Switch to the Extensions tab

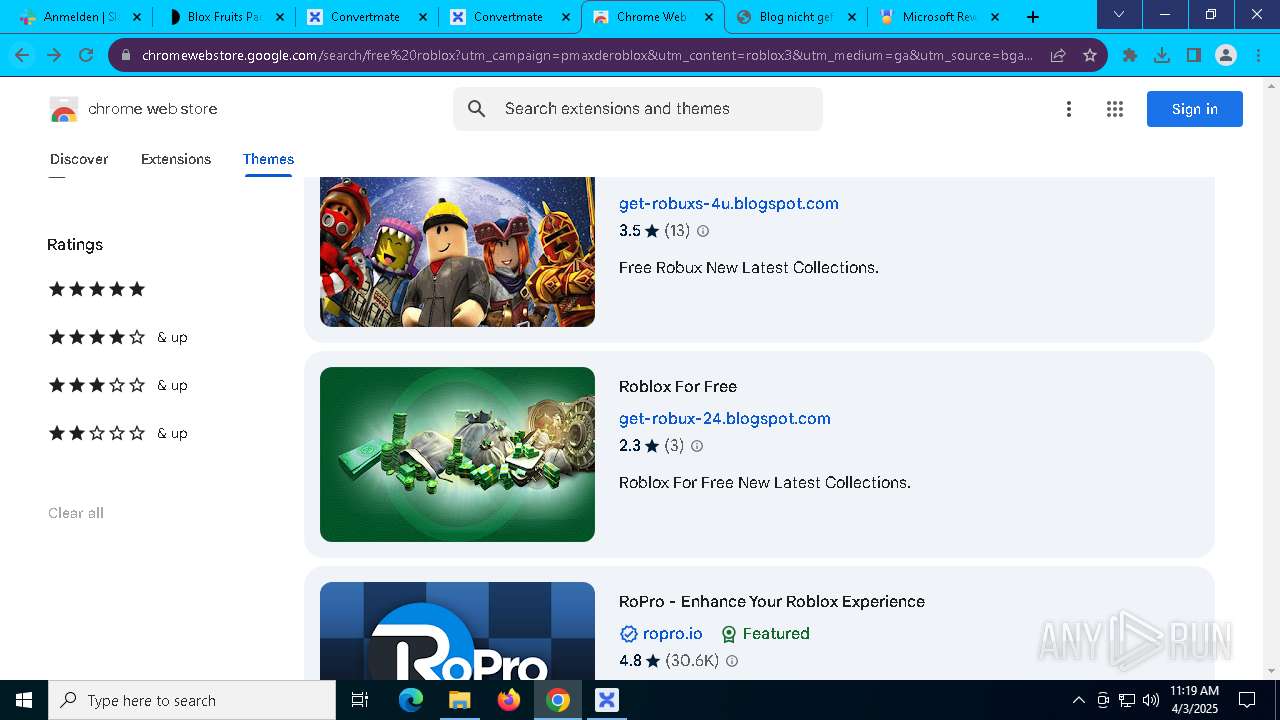click(x=176, y=159)
